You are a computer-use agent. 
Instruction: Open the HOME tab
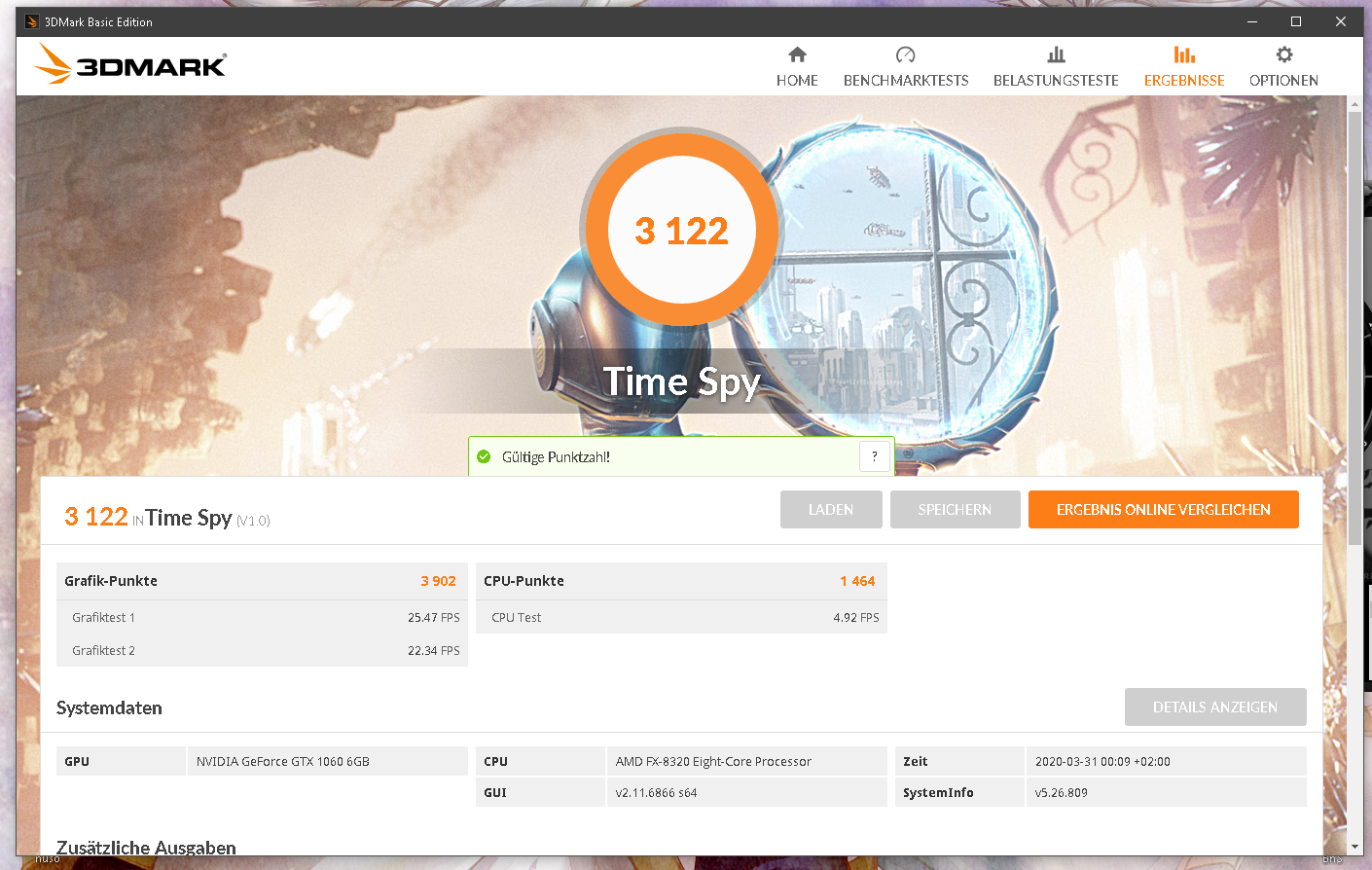point(797,67)
